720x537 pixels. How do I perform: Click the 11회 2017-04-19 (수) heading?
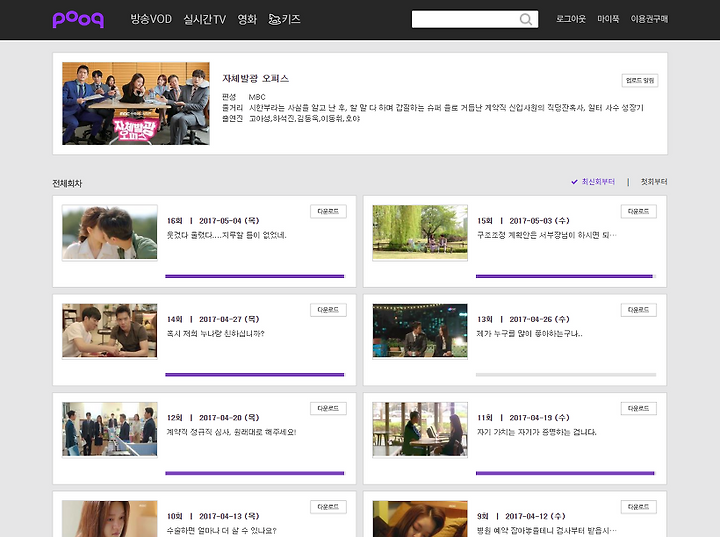tap(523, 418)
